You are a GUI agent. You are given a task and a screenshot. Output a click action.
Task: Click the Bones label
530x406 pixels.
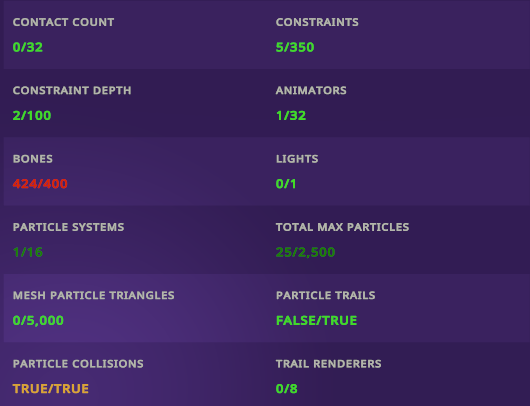point(33,159)
